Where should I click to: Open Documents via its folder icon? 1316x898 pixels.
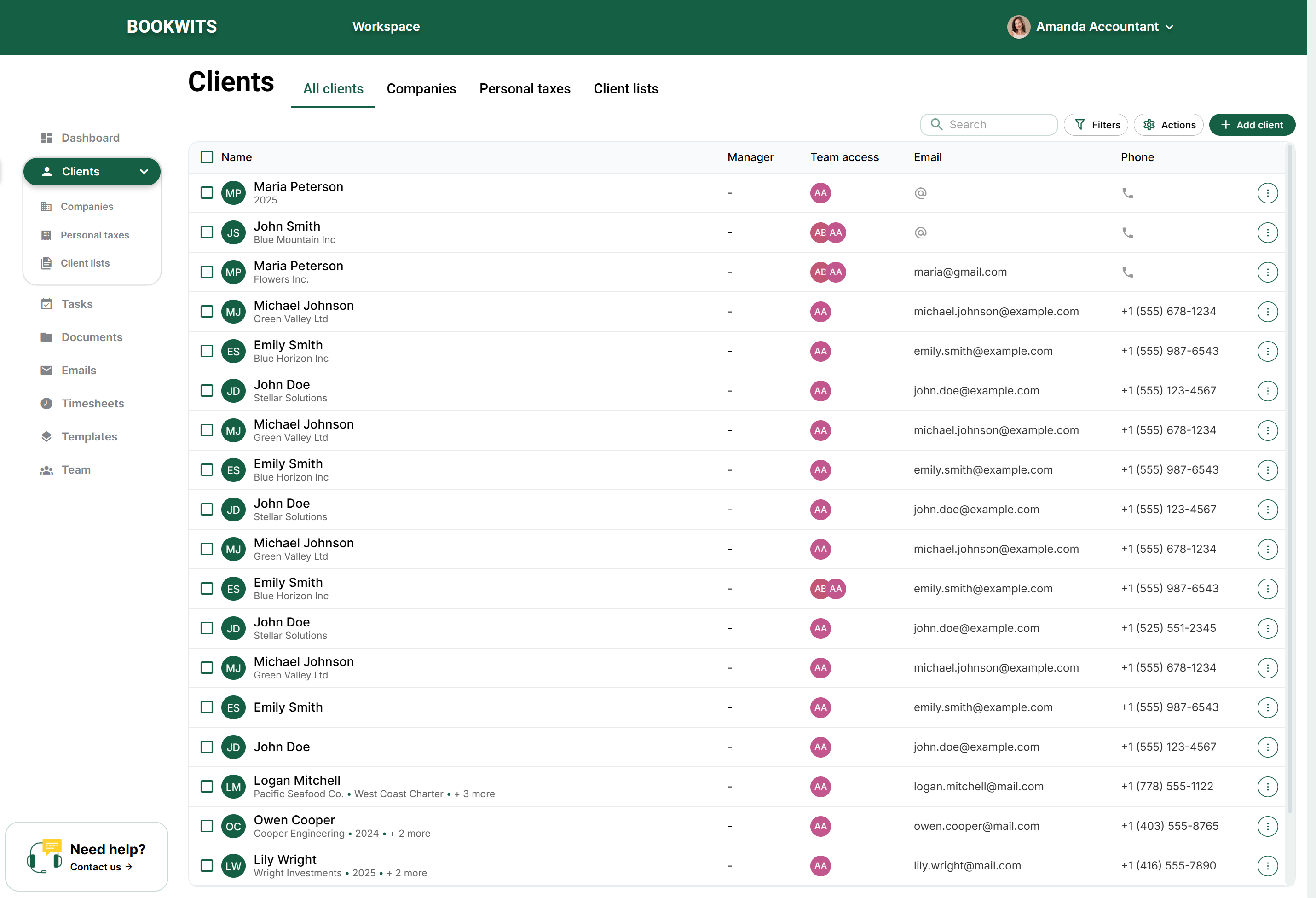click(x=46, y=337)
